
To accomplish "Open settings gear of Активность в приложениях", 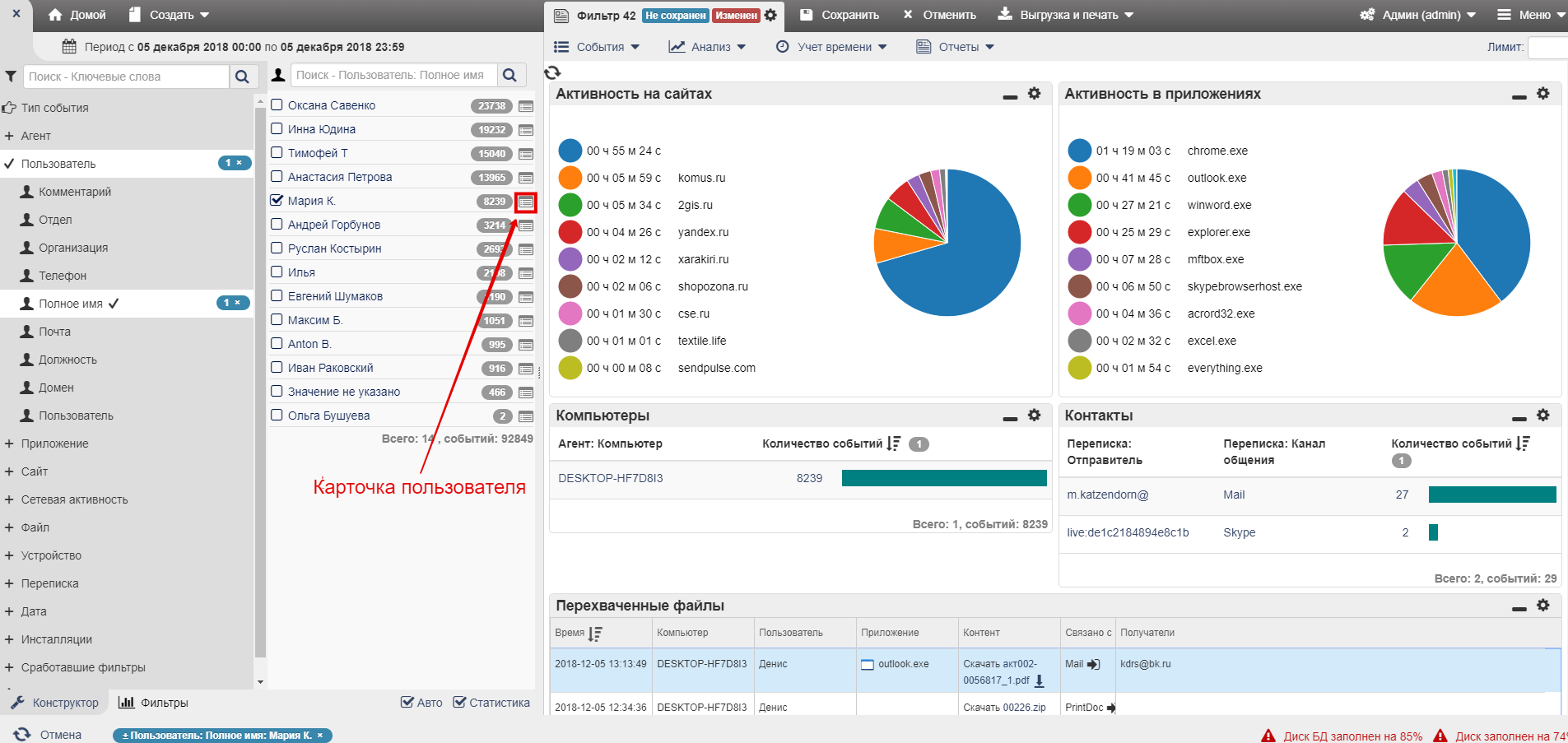I will click(x=1543, y=94).
